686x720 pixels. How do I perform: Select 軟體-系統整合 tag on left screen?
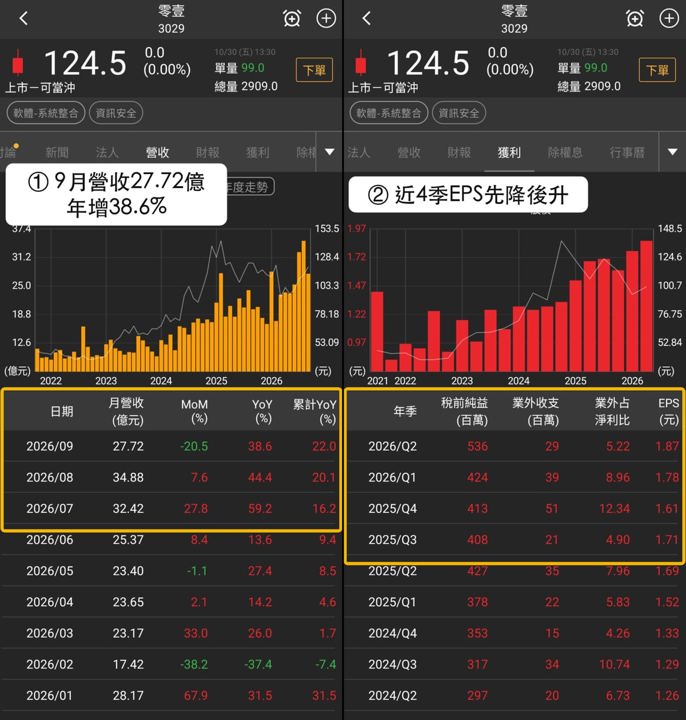click(45, 113)
